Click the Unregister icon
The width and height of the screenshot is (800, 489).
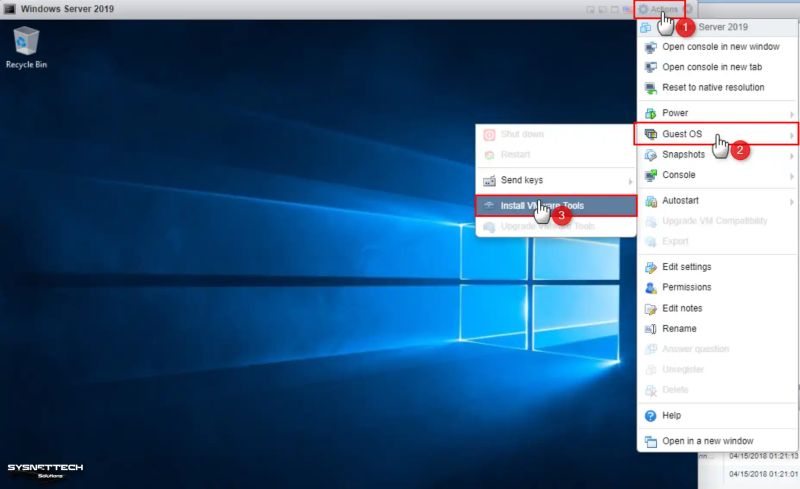pyautogui.click(x=651, y=370)
